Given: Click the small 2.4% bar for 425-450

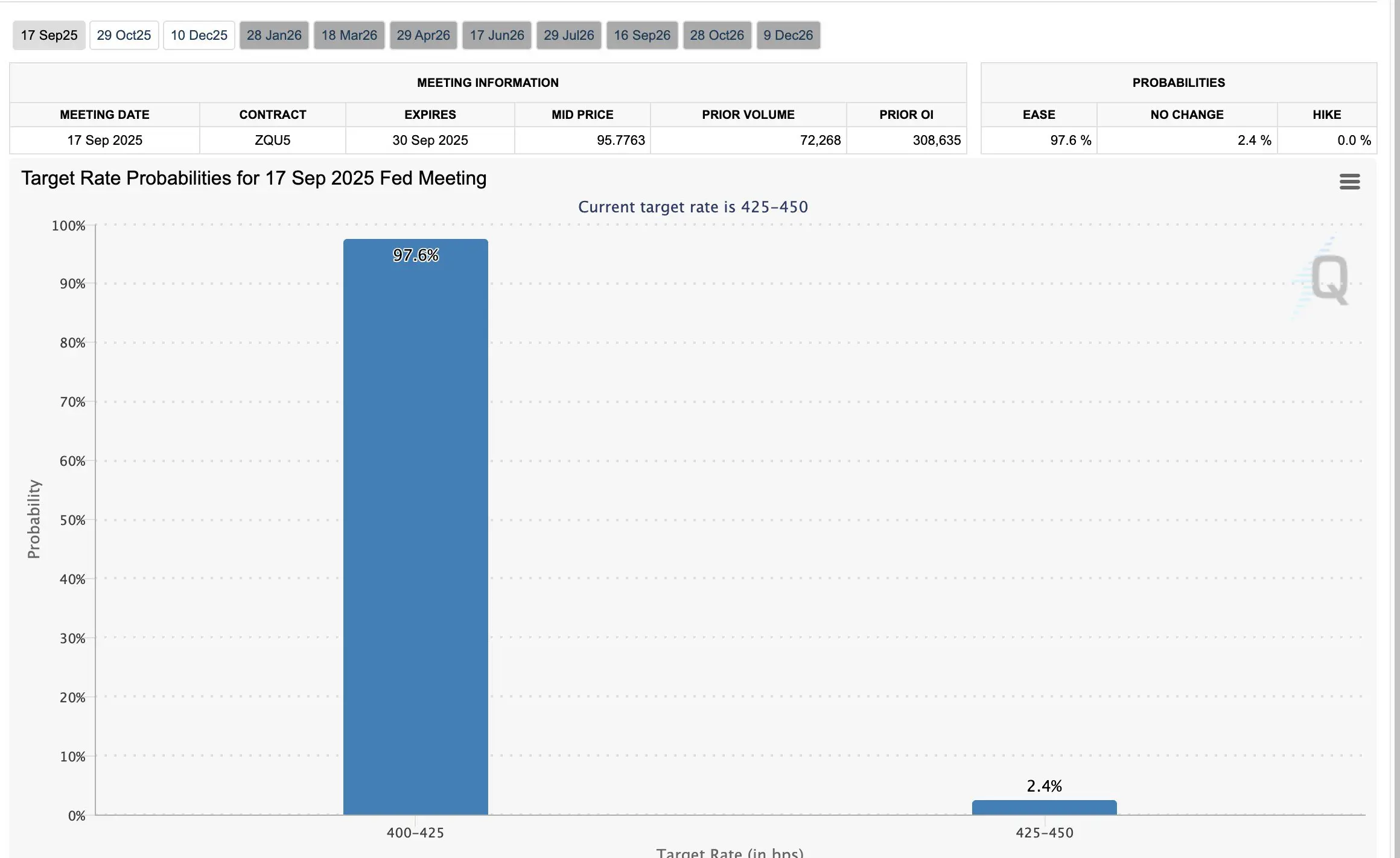Looking at the screenshot, I should [x=1044, y=807].
